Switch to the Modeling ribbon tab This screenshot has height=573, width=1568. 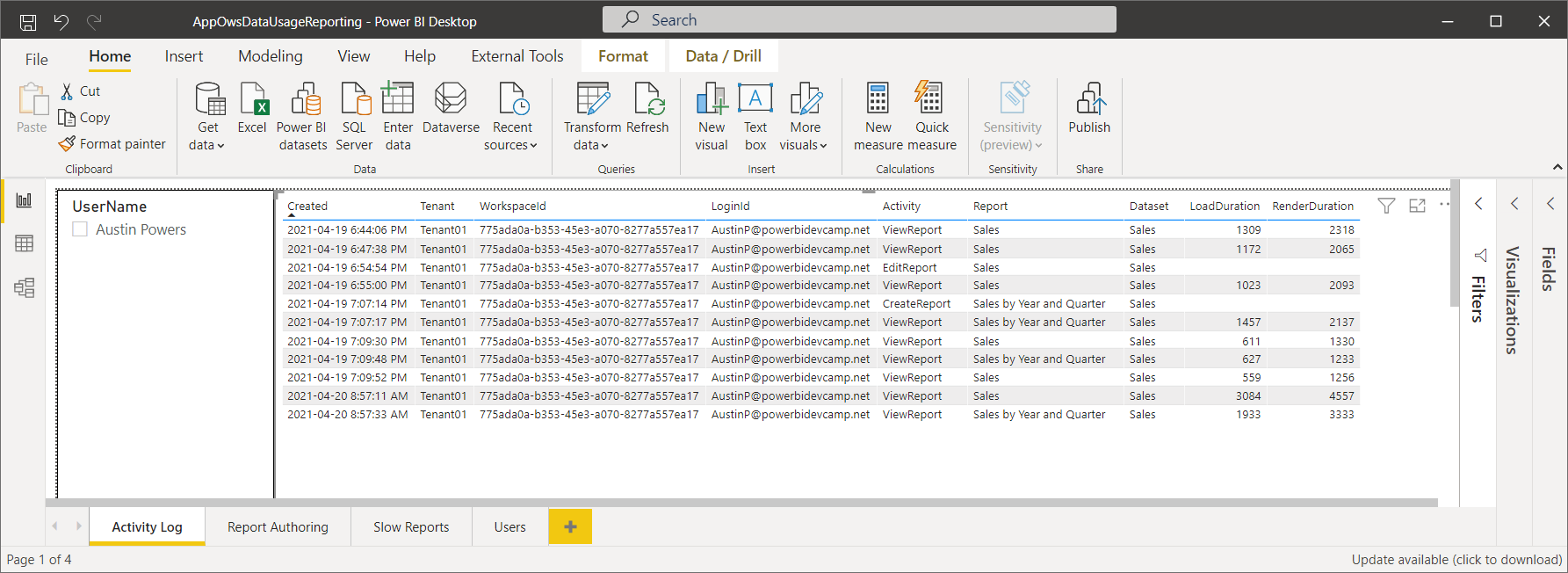point(271,56)
